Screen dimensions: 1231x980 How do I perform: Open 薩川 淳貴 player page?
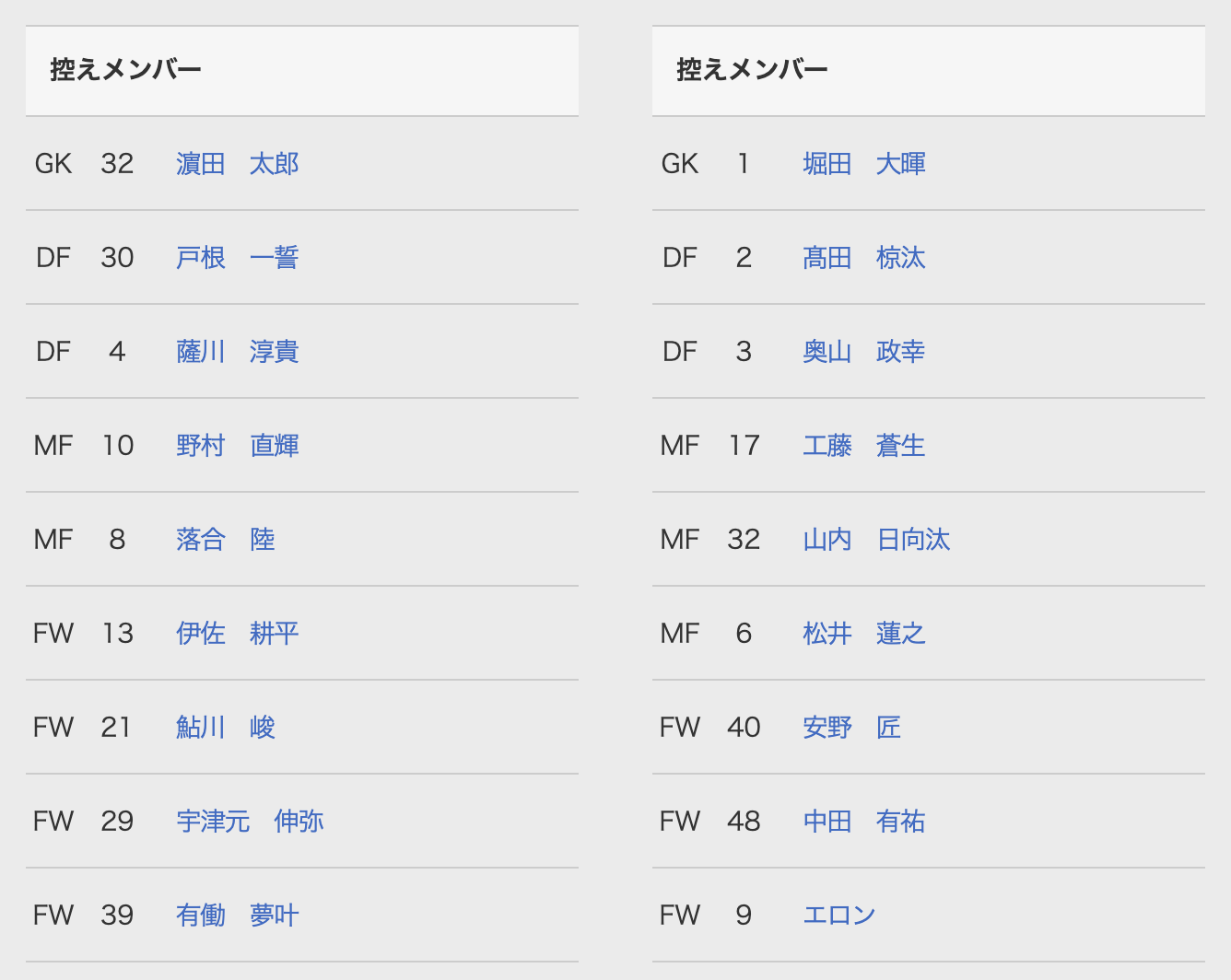coord(238,352)
